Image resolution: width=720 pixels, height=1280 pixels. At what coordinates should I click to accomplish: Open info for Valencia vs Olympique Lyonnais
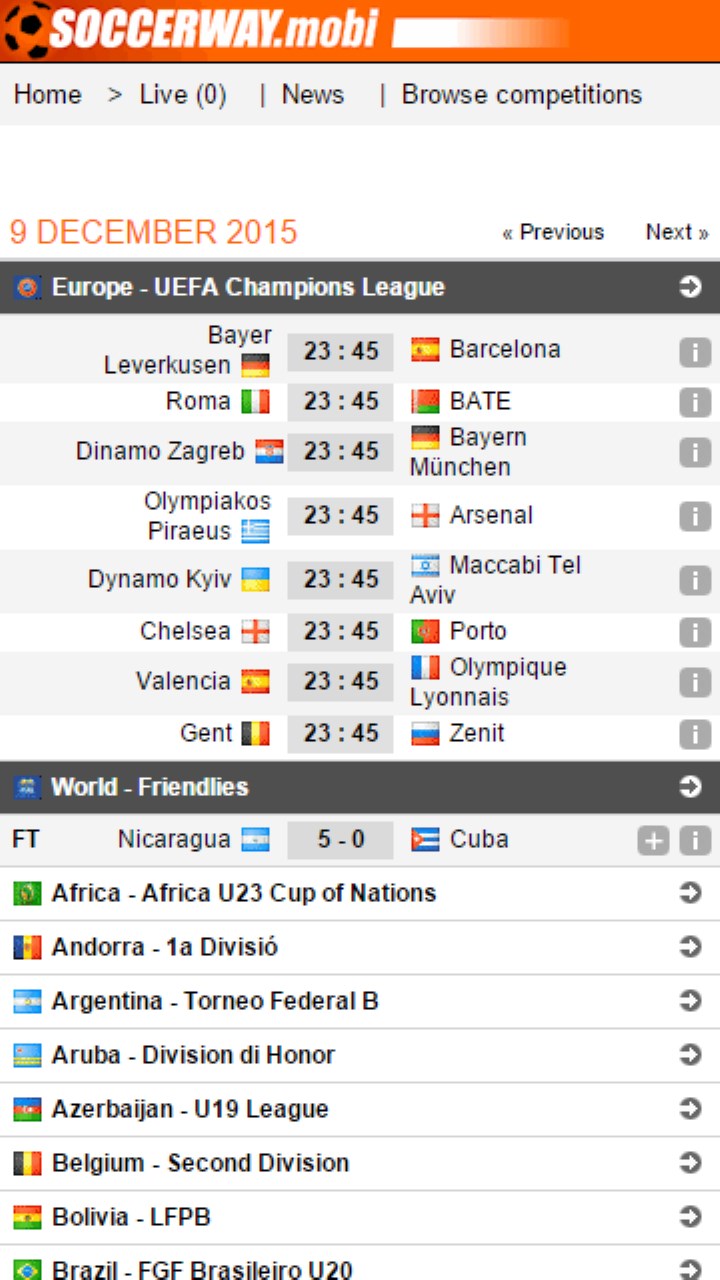[694, 682]
